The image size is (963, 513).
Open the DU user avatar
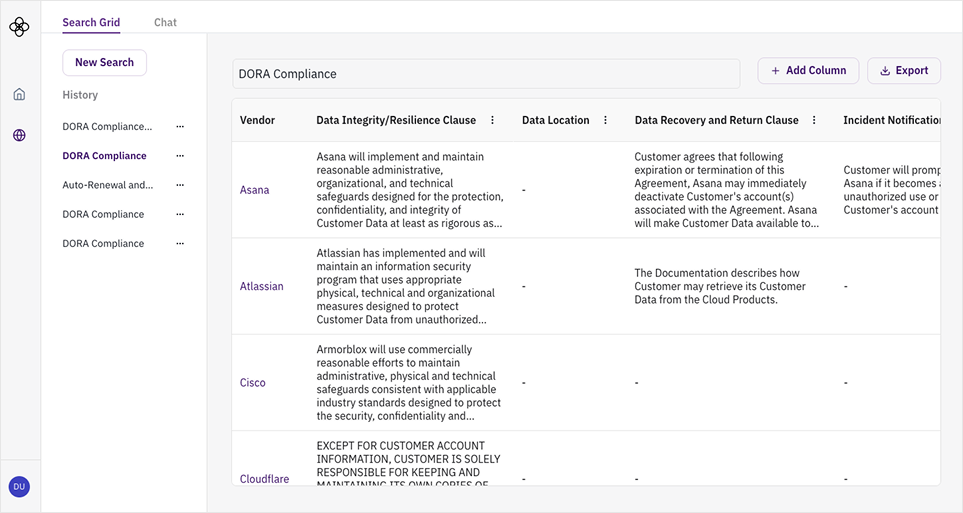tap(19, 487)
